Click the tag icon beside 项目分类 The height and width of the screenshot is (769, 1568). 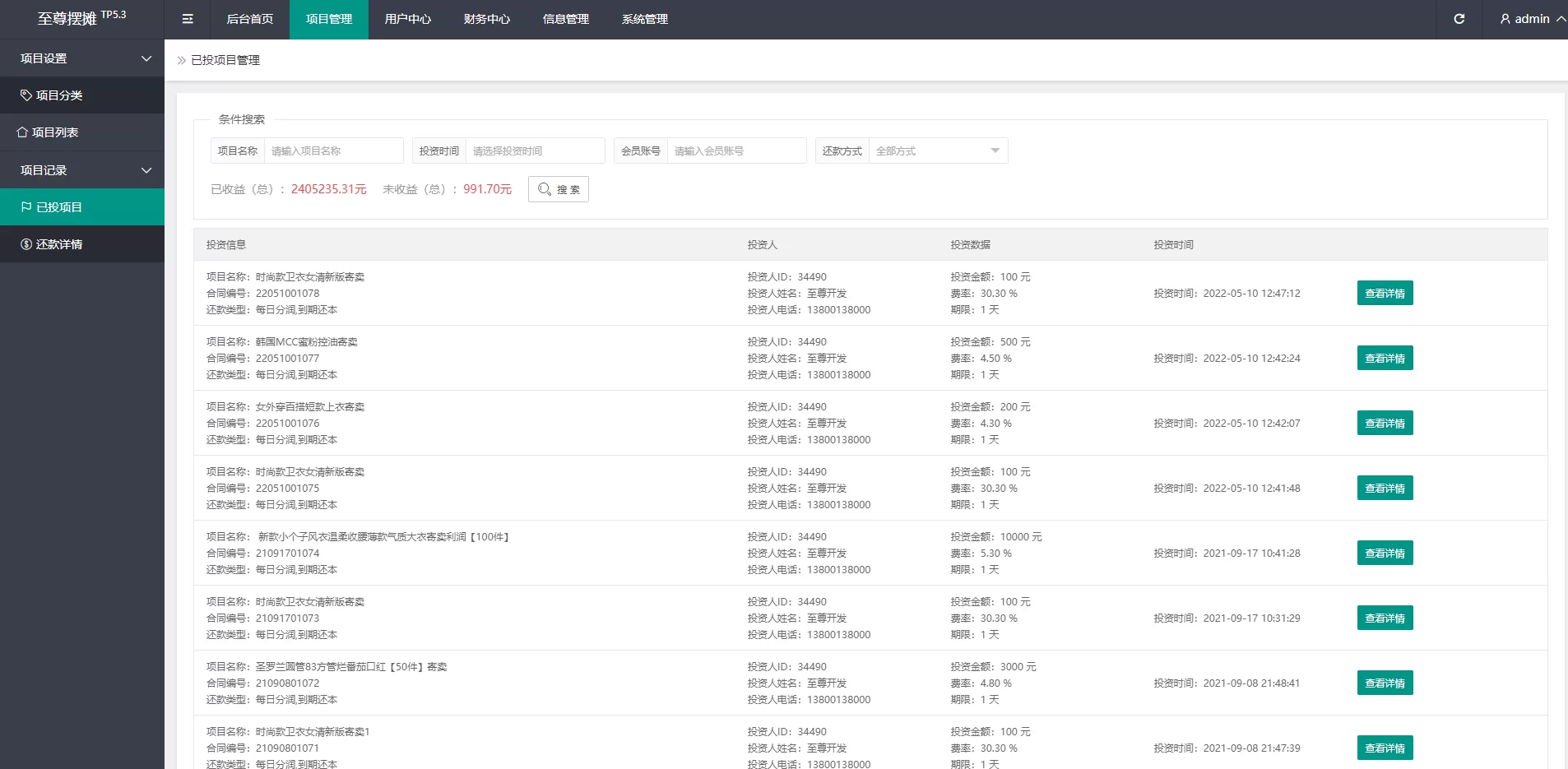tap(26, 95)
